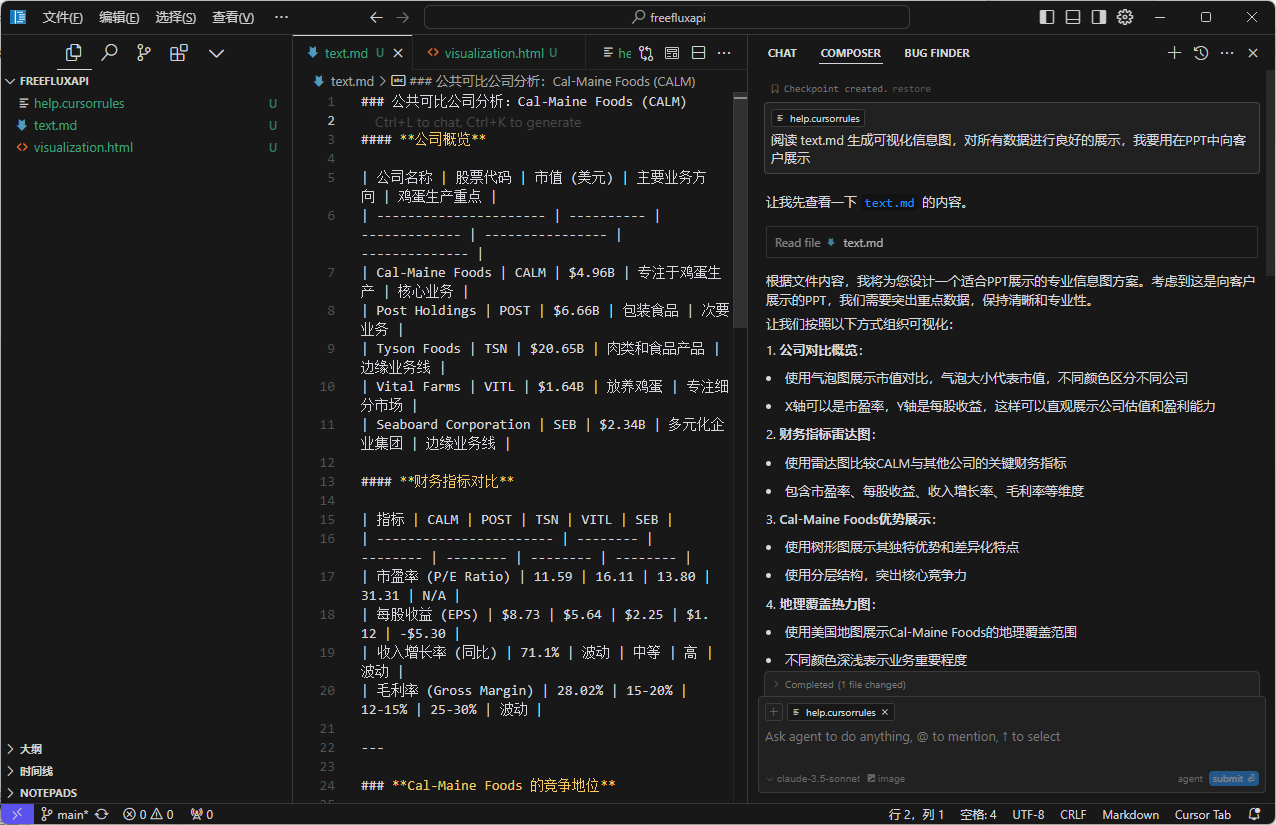This screenshot has height=825, width=1276.
Task: Synchronize changes icon in status bar
Action: click(102, 814)
